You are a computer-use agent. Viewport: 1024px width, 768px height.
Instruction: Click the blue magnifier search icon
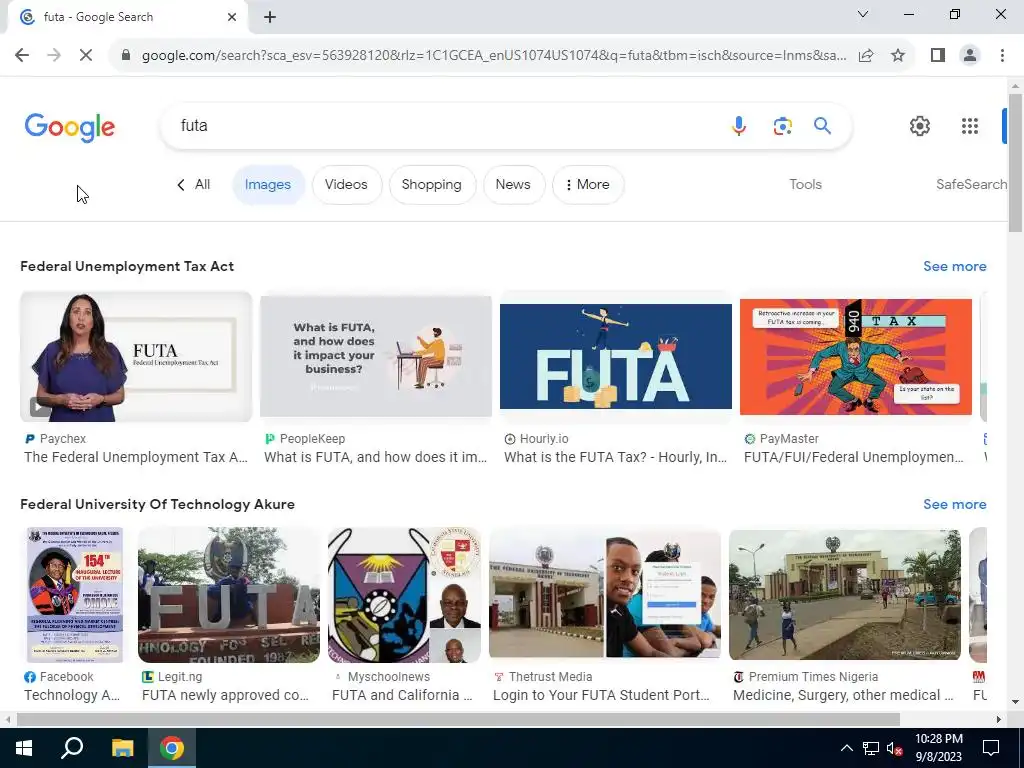click(x=822, y=125)
